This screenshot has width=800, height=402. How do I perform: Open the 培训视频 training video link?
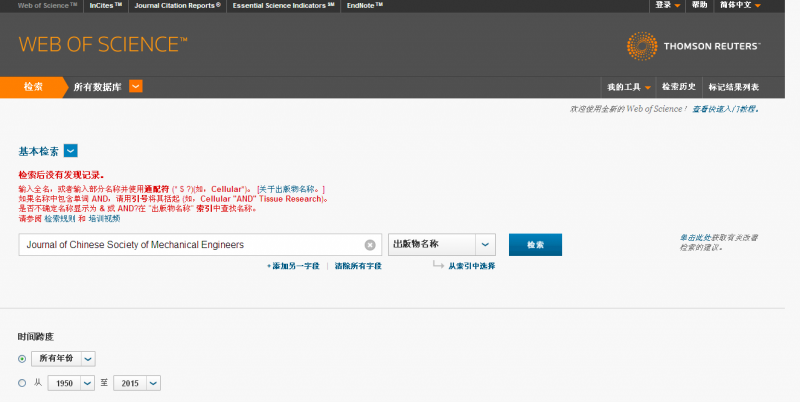pos(104,219)
